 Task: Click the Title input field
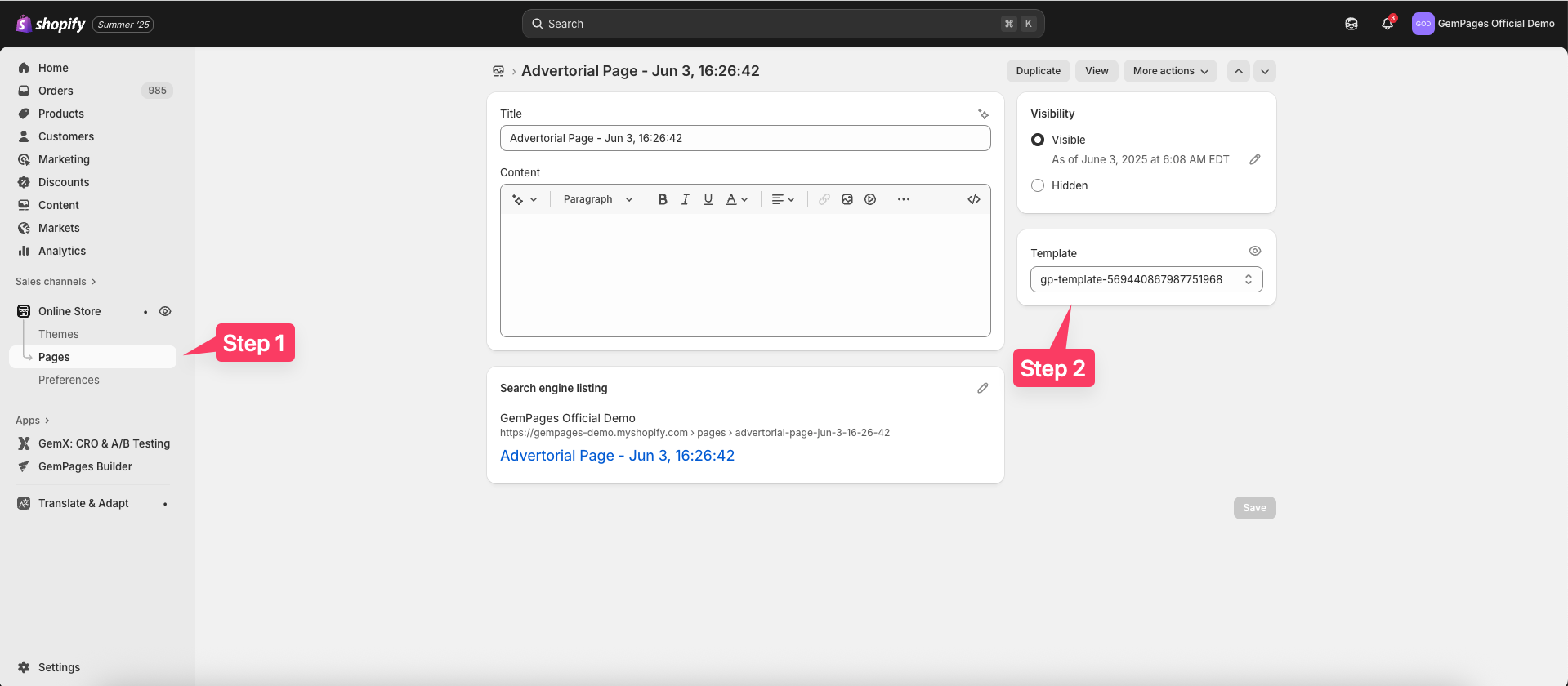click(745, 138)
